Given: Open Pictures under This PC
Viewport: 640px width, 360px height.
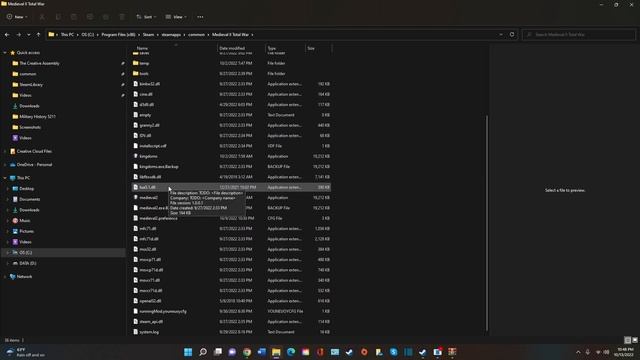Looking at the screenshot, I should pyautogui.click(x=27, y=231).
